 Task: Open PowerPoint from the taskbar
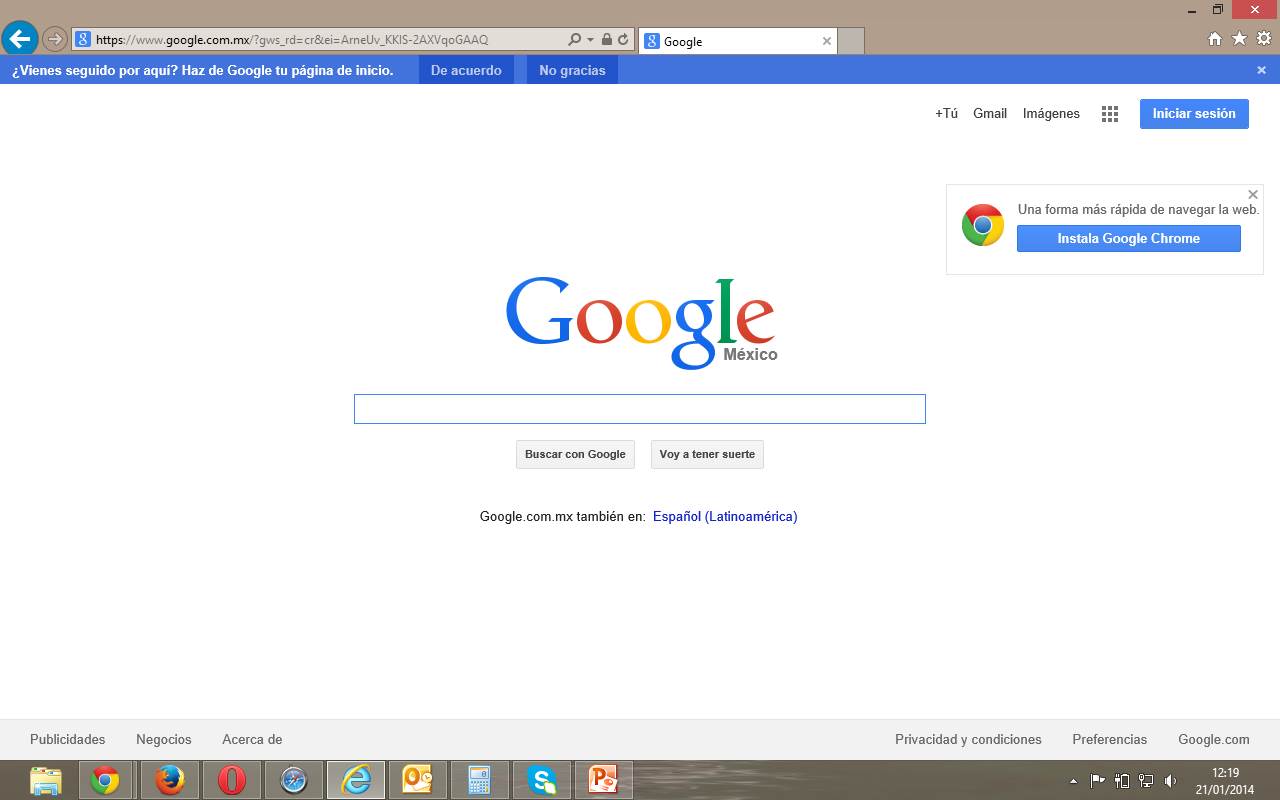(603, 780)
